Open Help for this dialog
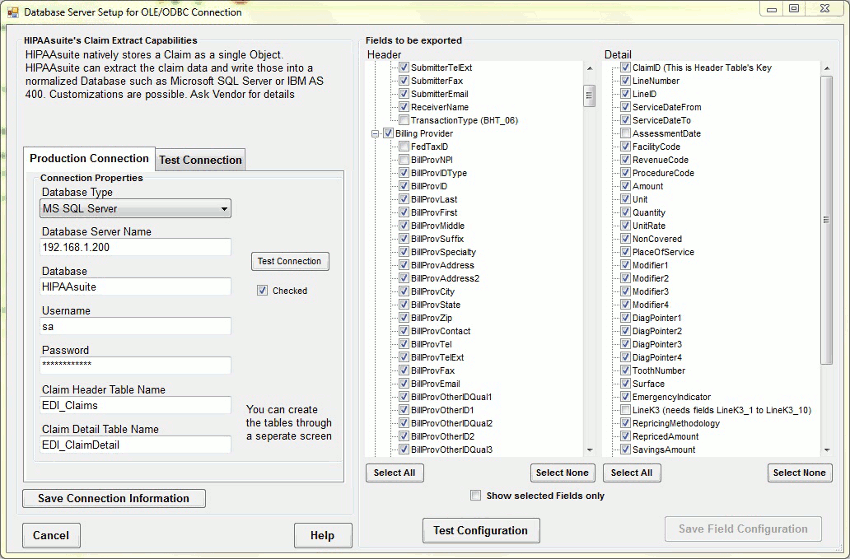 [x=322, y=535]
